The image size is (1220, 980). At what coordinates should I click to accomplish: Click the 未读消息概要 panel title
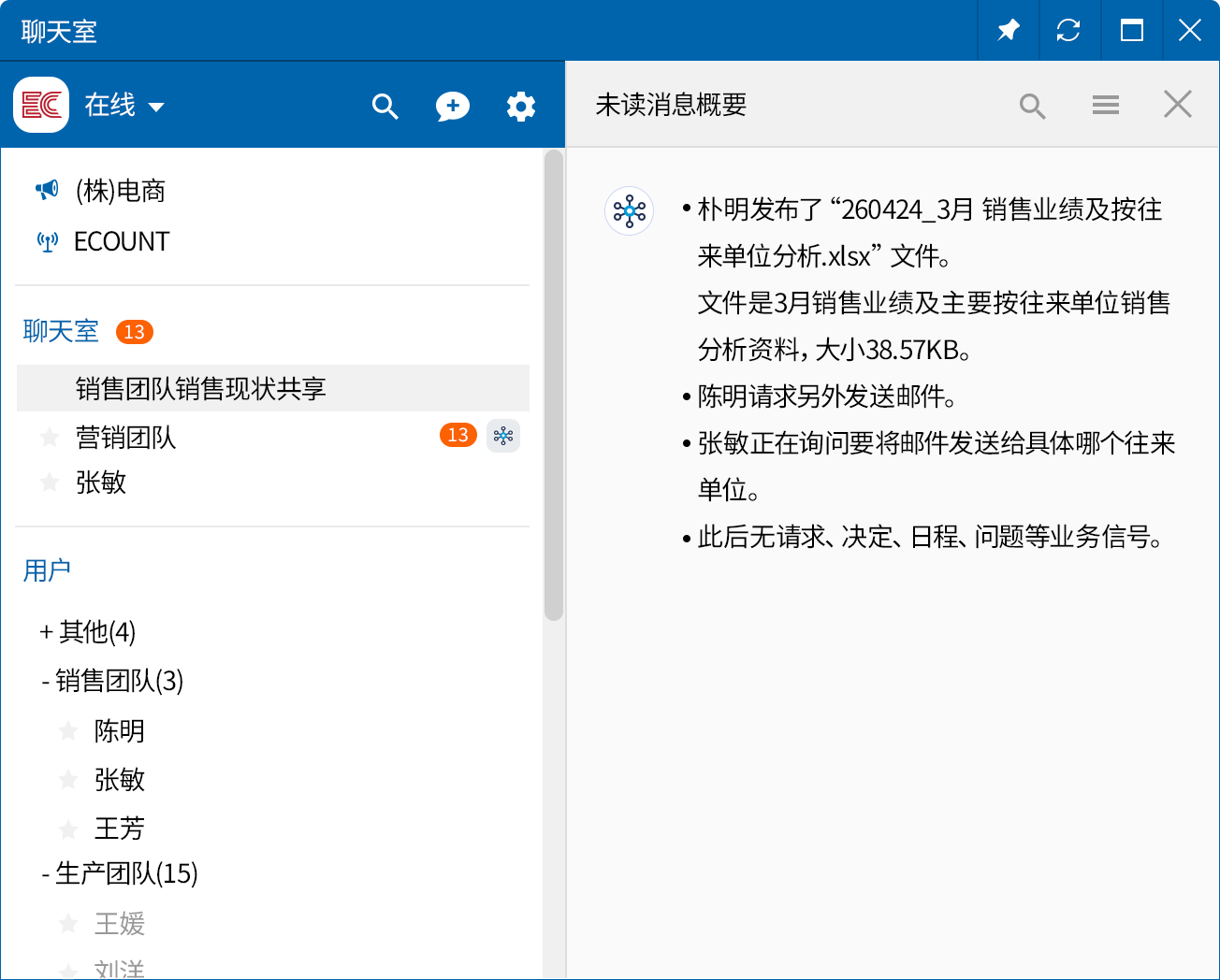671,105
